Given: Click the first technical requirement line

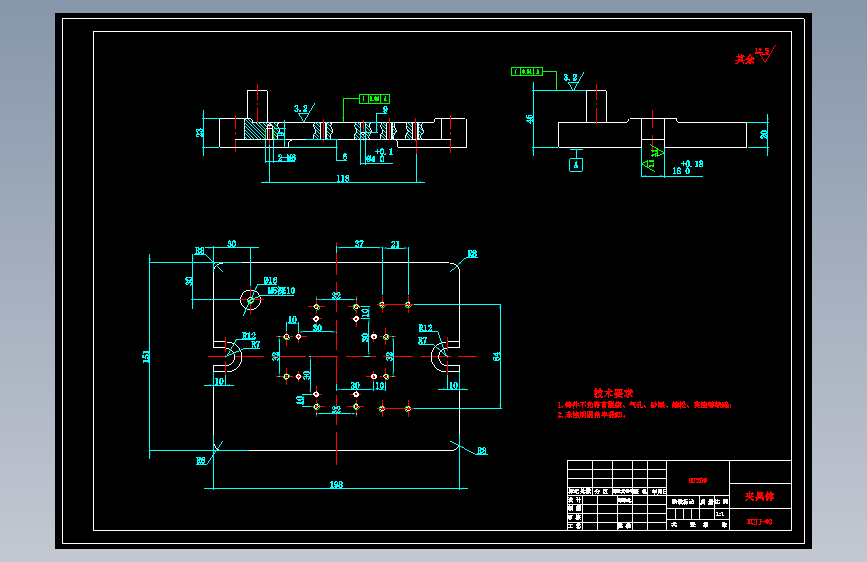Looking at the screenshot, I should [x=644, y=405].
